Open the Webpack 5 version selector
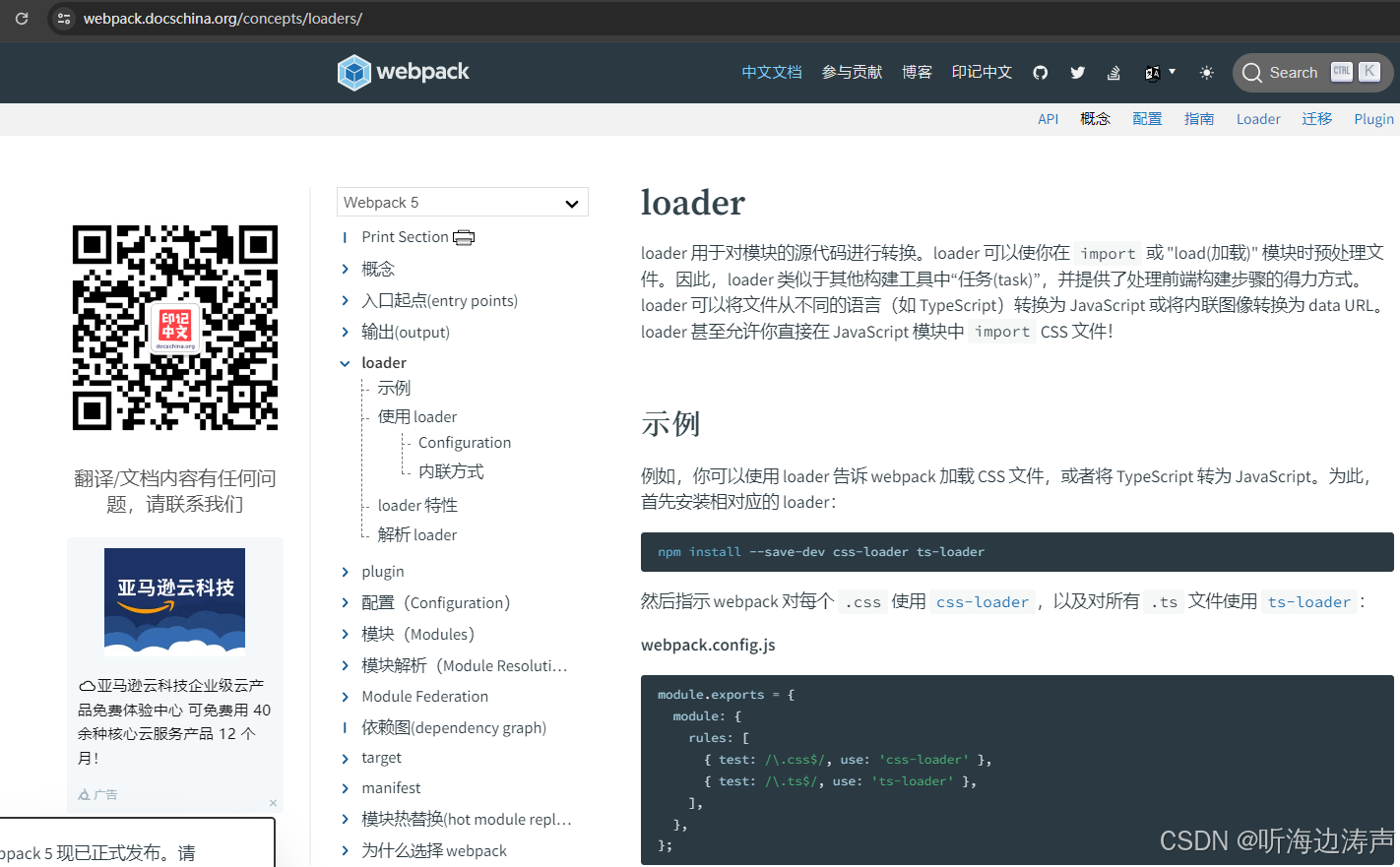1400x867 pixels. point(462,202)
